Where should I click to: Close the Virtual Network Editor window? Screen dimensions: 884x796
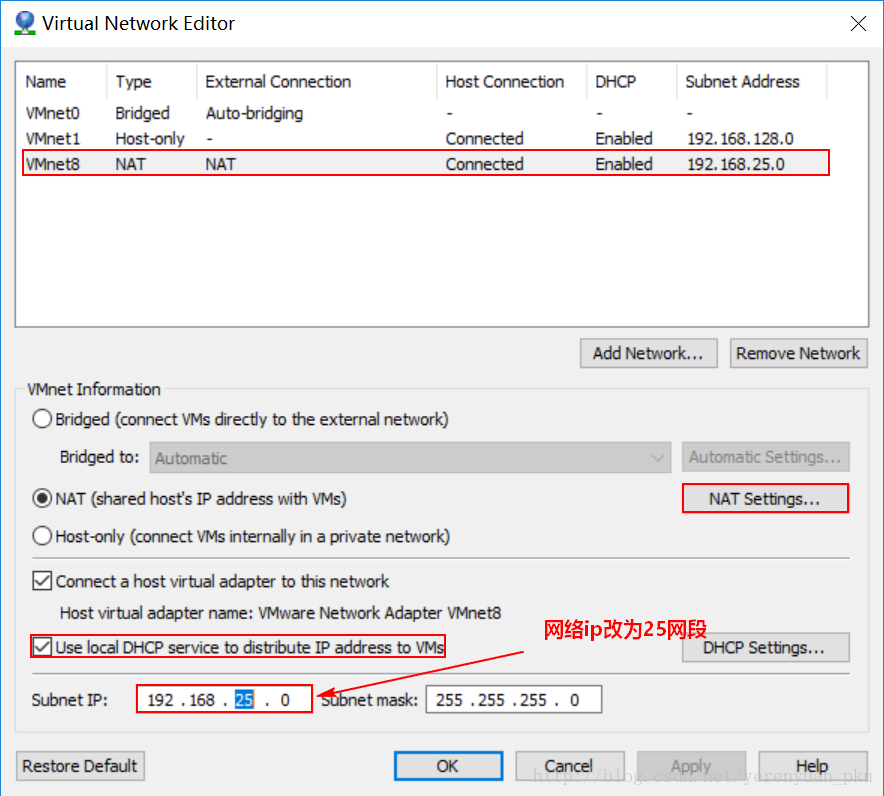(x=858, y=23)
